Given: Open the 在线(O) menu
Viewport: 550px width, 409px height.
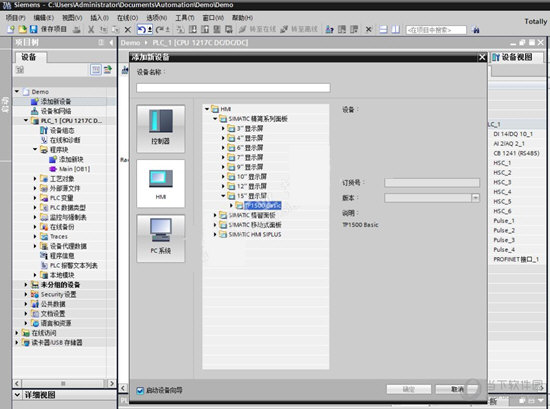Looking at the screenshot, I should click(127, 18).
